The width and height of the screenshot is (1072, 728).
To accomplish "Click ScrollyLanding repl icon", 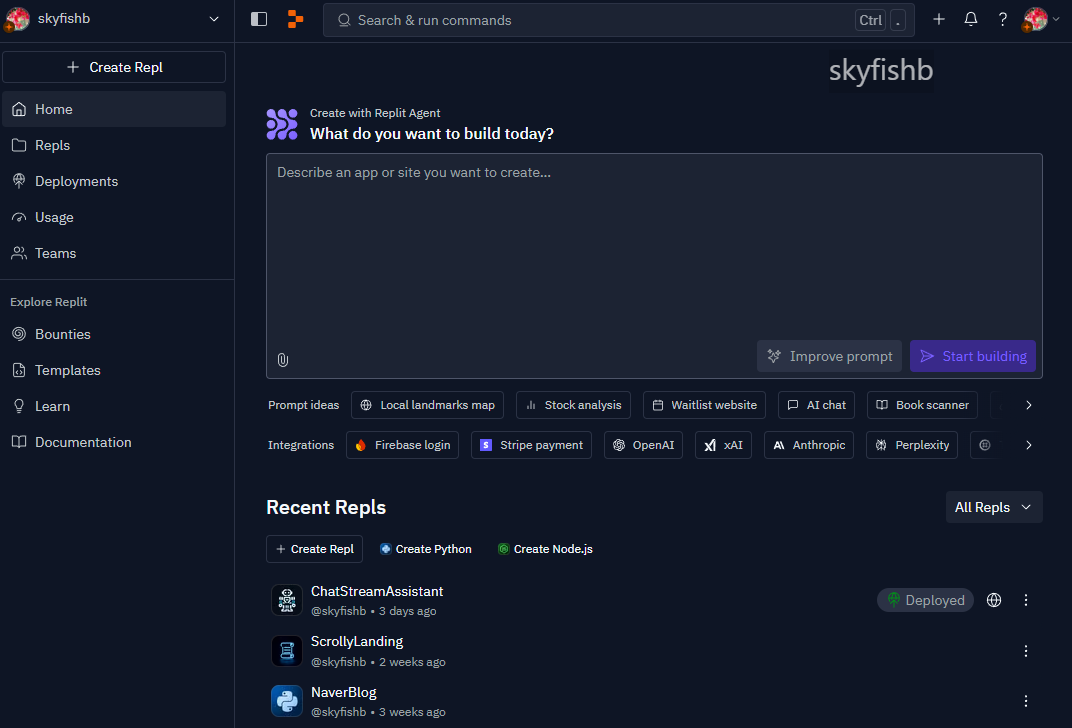I will (x=286, y=651).
